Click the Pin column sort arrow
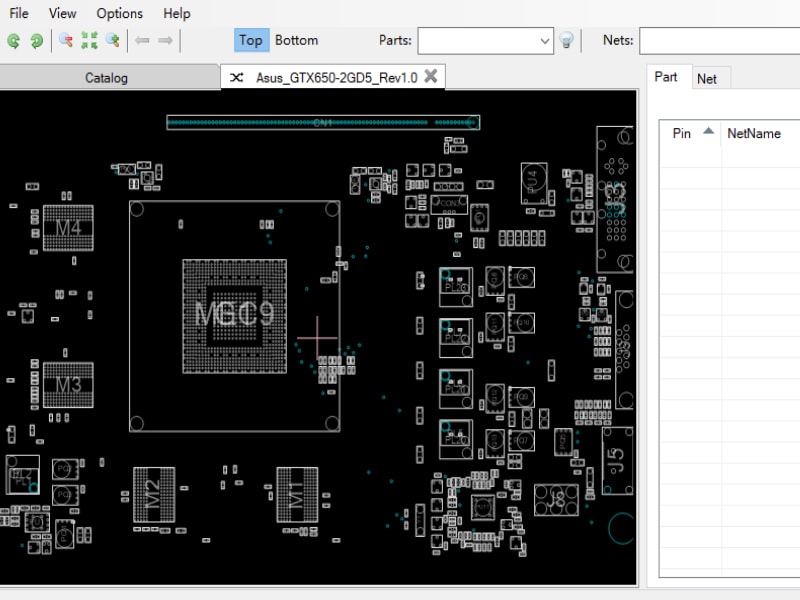This screenshot has height=600, width=800. [x=708, y=131]
